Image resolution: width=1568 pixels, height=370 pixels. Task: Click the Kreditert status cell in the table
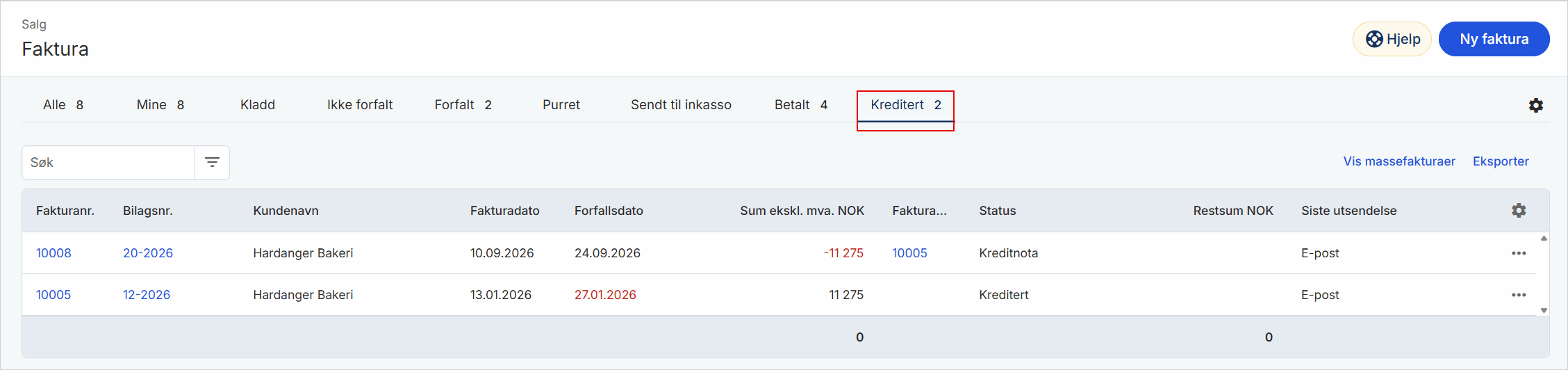(1004, 295)
